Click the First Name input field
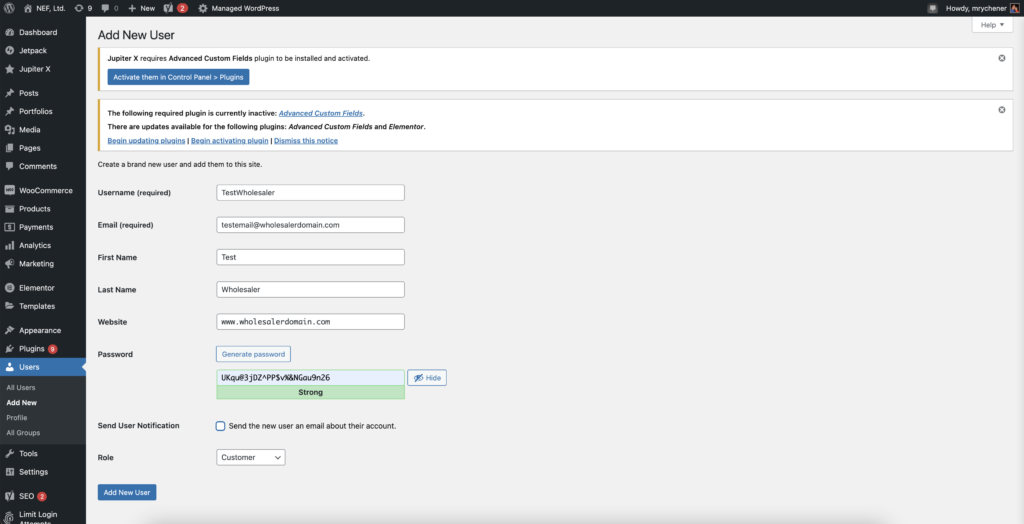The height and width of the screenshot is (524, 1024). pos(310,257)
